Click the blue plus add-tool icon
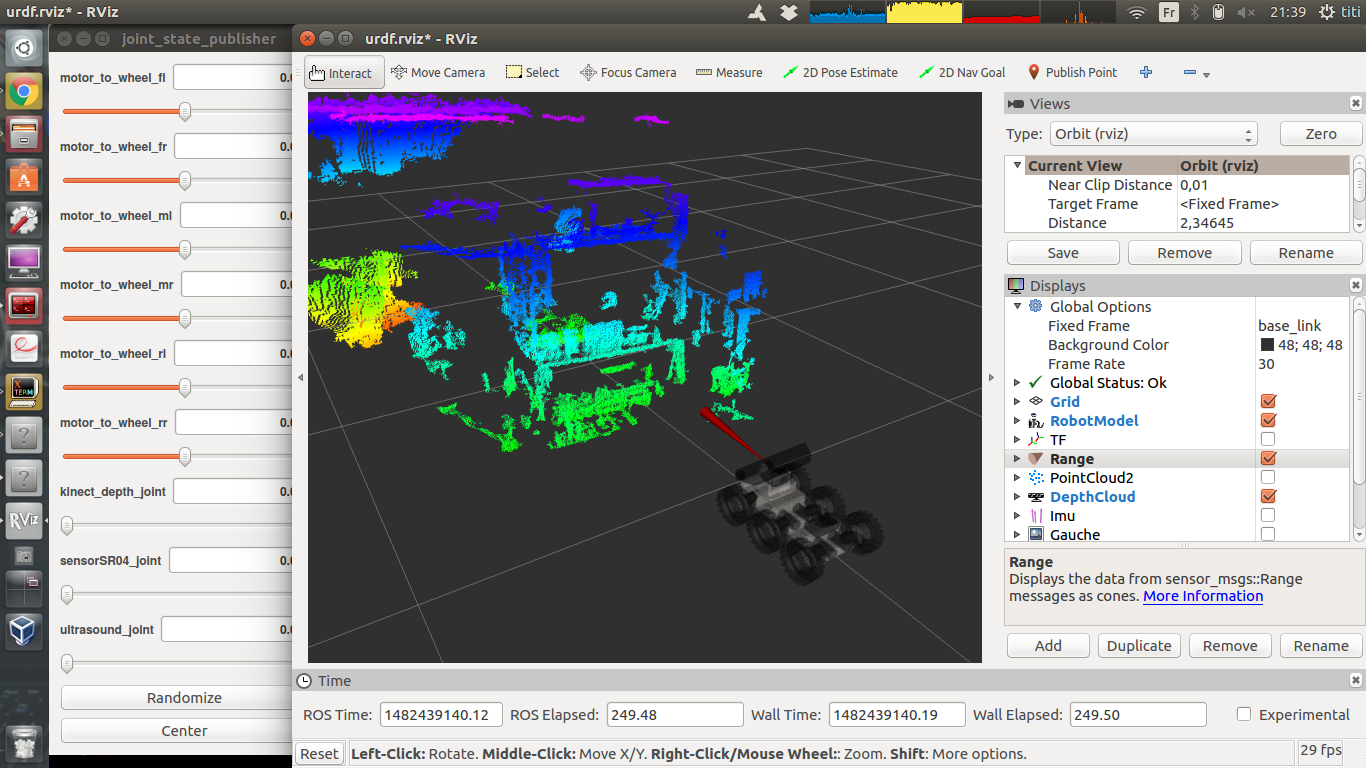The width and height of the screenshot is (1366, 768). click(1146, 73)
